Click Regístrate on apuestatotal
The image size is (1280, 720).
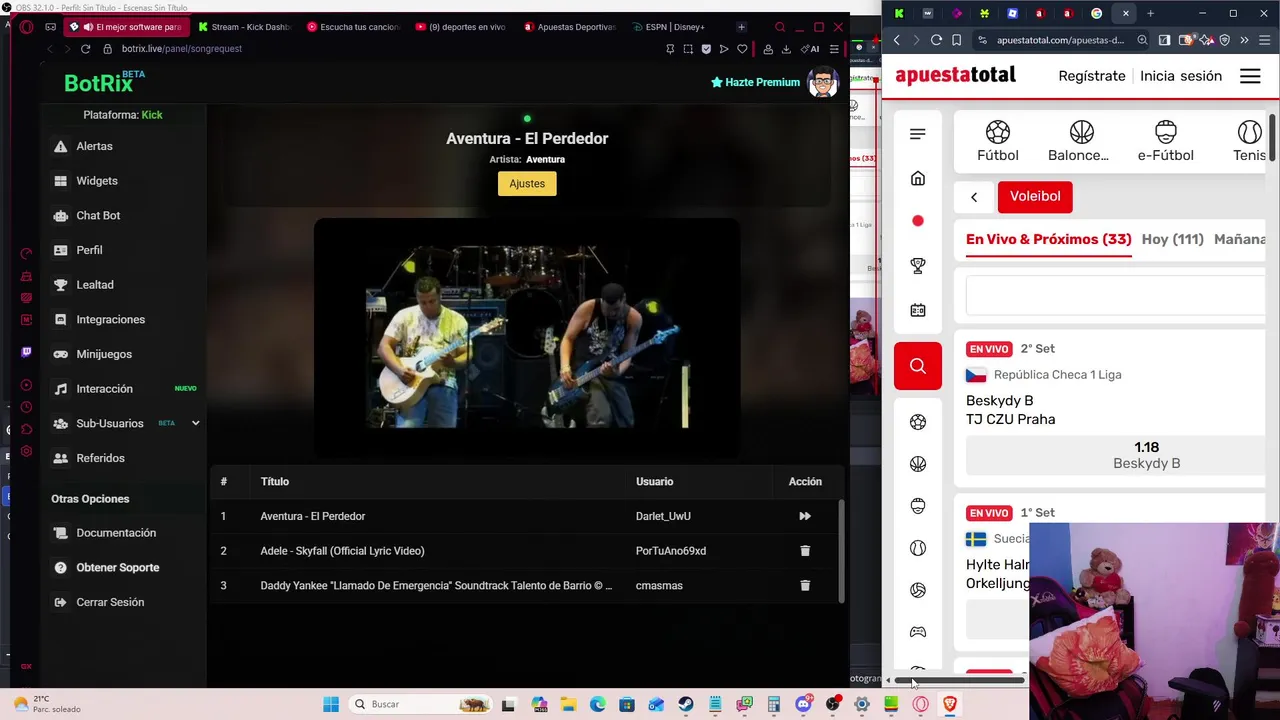pyautogui.click(x=1092, y=76)
